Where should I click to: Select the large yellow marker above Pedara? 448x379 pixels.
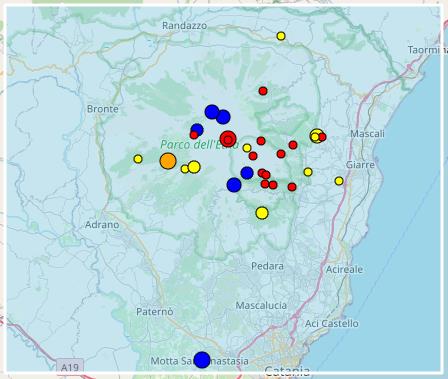tap(262, 213)
